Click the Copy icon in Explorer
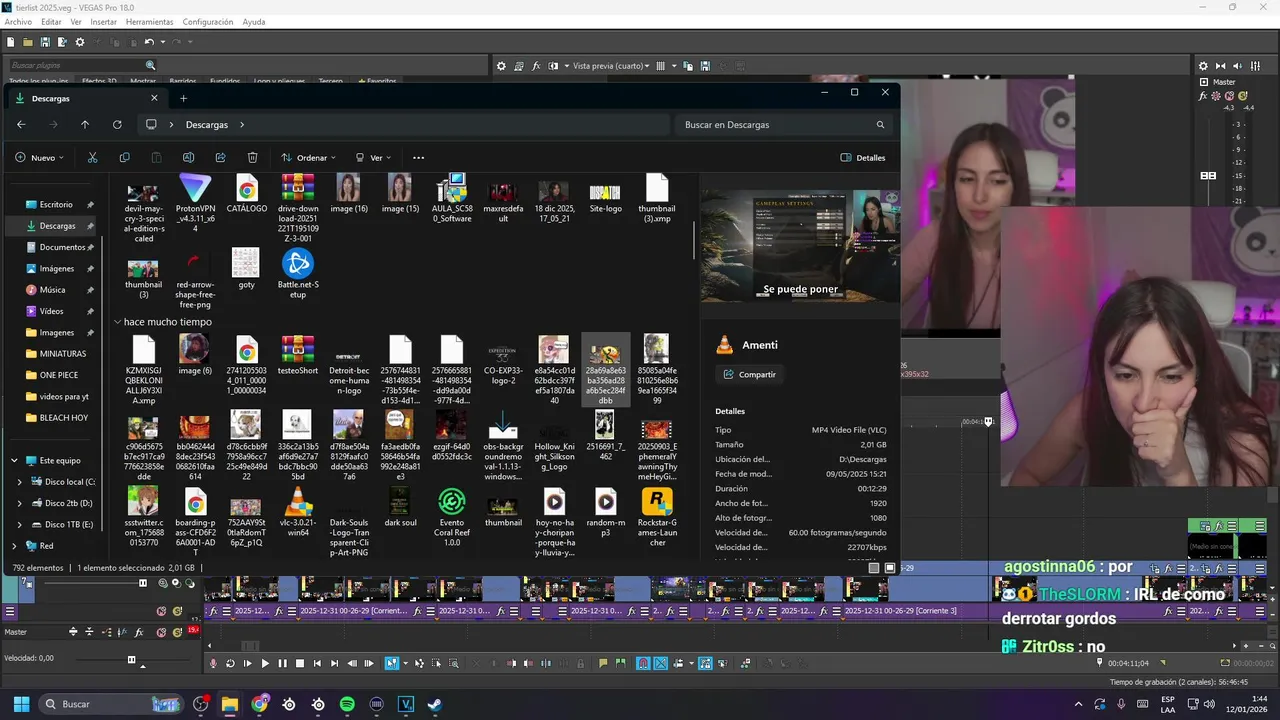1280x720 pixels. coord(124,158)
